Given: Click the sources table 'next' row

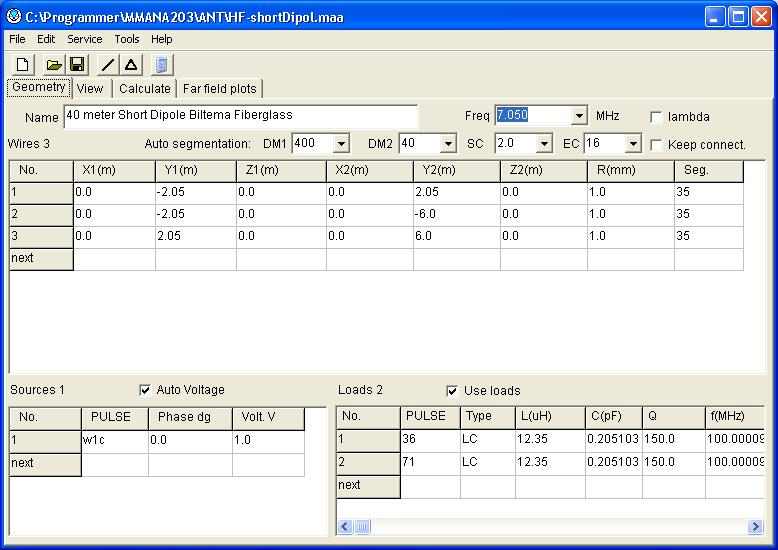Looking at the screenshot, I should click(46, 464).
